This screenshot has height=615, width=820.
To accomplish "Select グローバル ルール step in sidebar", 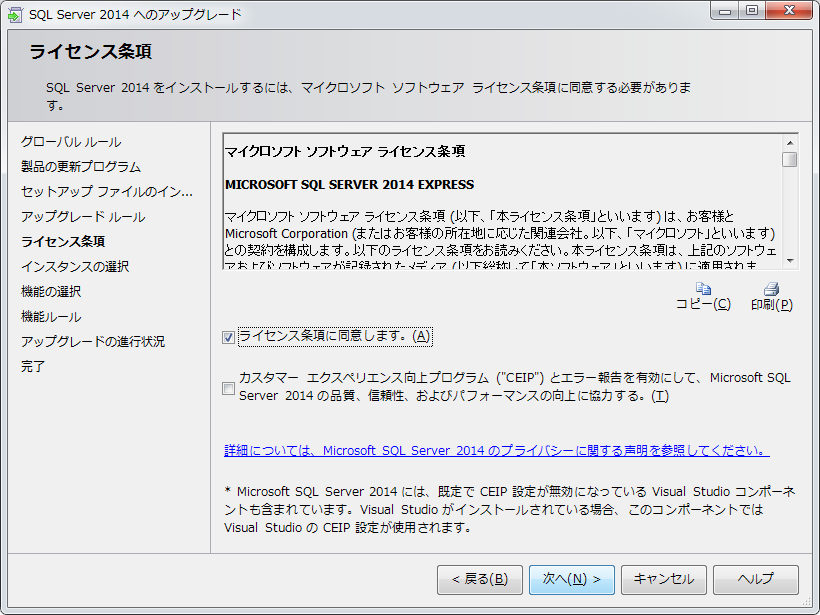I will (x=71, y=142).
